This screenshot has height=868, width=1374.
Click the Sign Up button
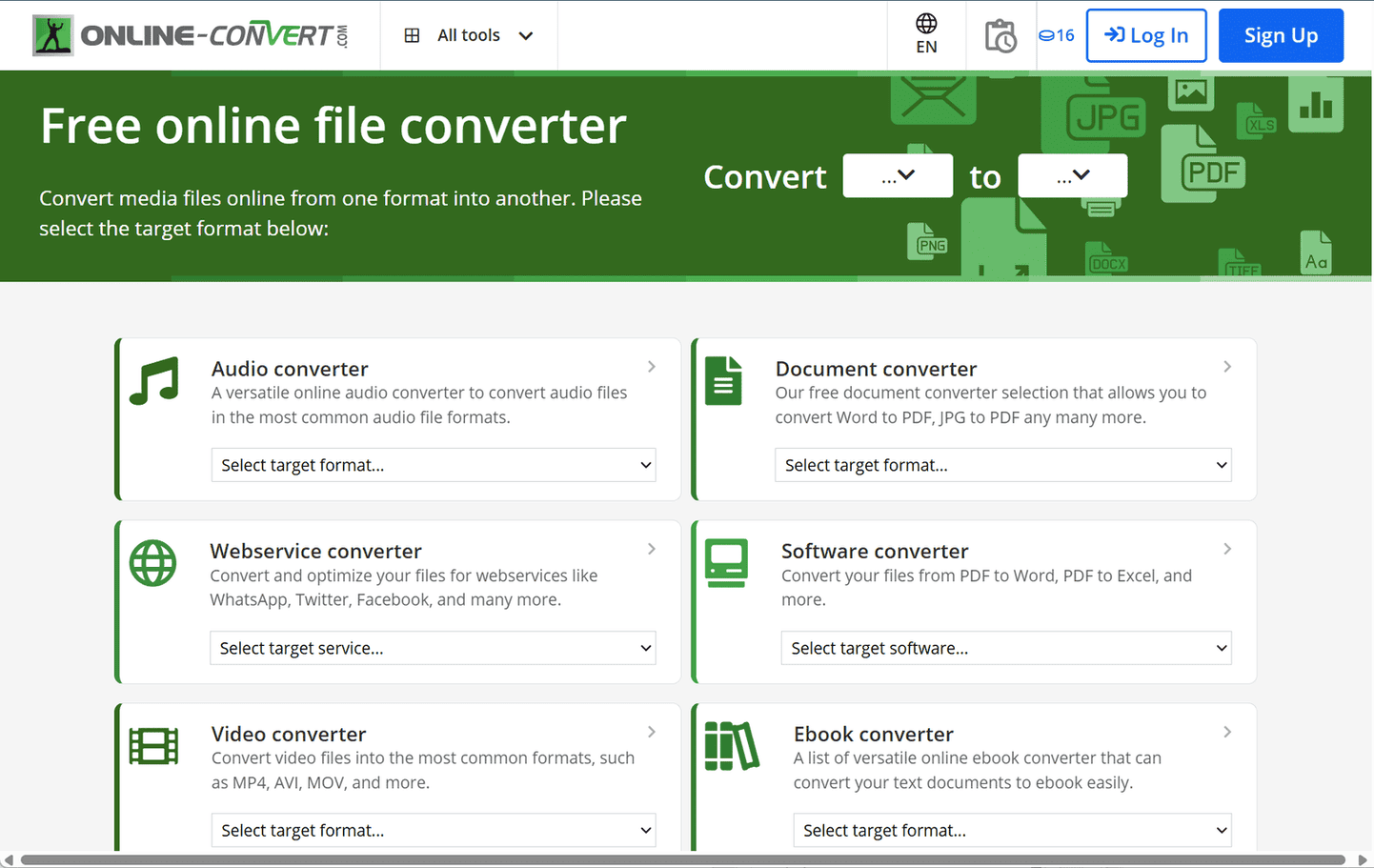pos(1281,34)
